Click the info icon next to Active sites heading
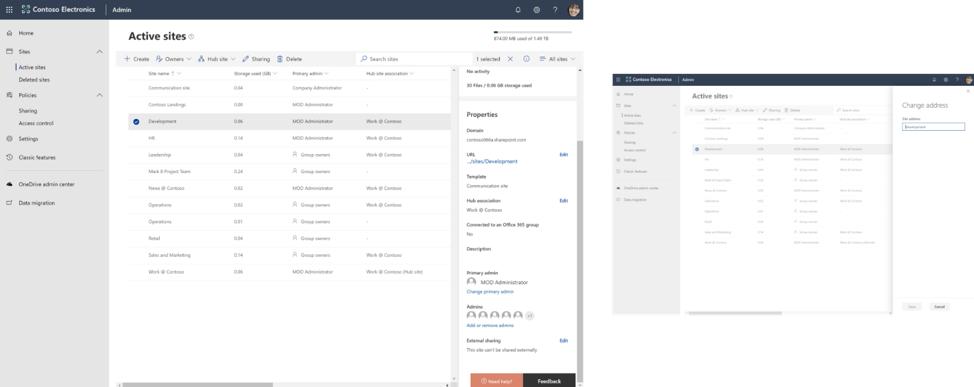Viewport: 974px width, 387px height. (191, 37)
